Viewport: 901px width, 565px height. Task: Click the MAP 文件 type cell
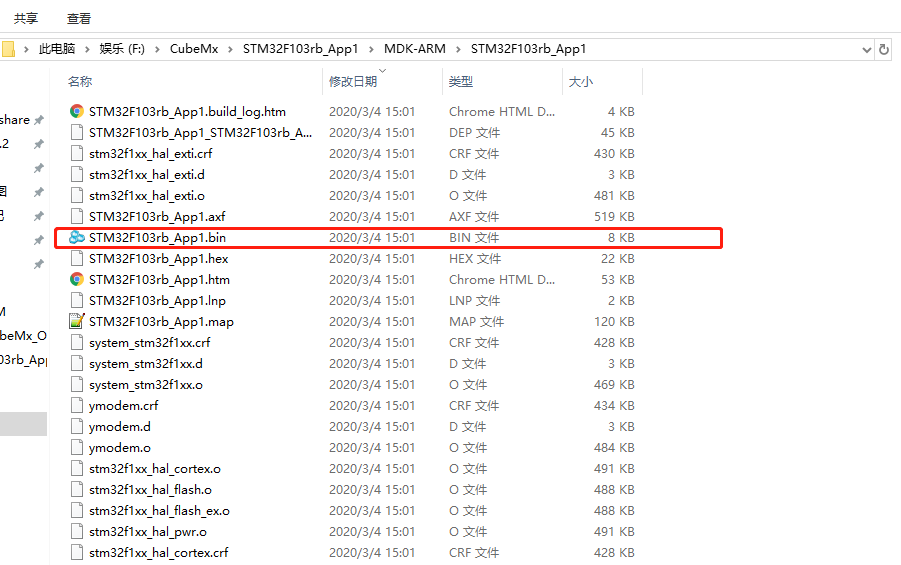coord(476,322)
